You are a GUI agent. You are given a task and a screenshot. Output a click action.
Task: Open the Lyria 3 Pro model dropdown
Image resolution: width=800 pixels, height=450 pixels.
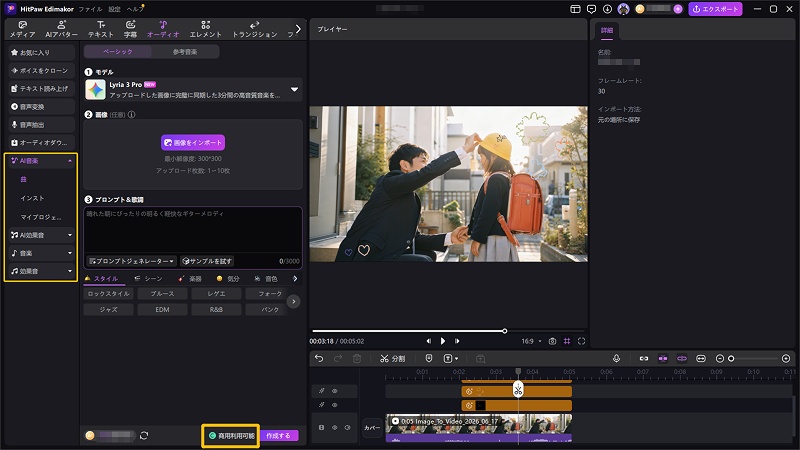tap(294, 89)
